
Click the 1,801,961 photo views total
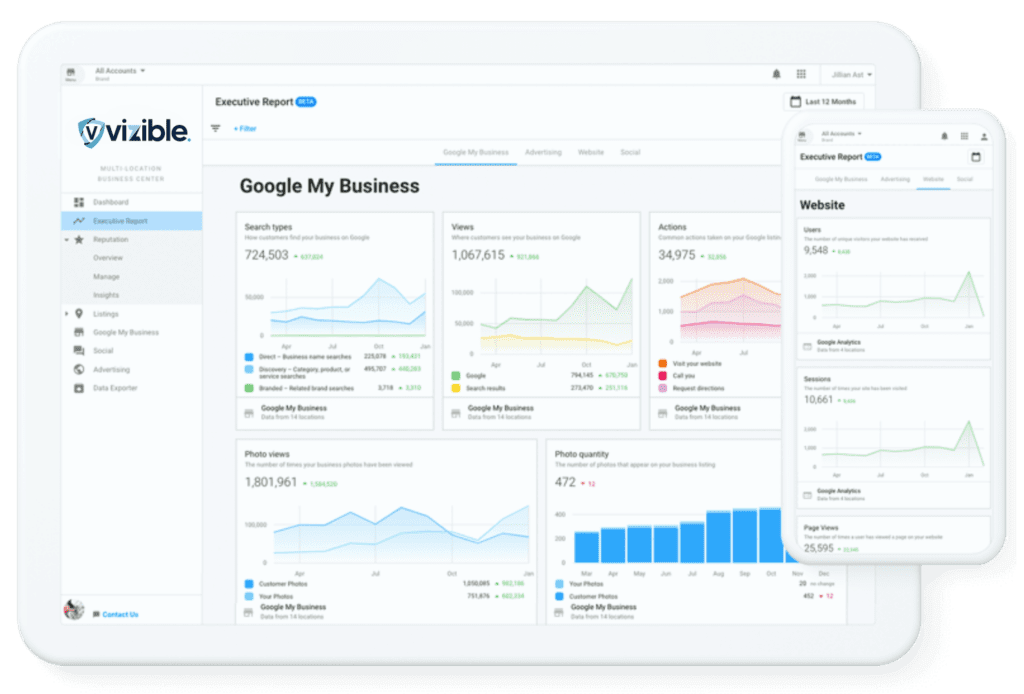[x=271, y=482]
